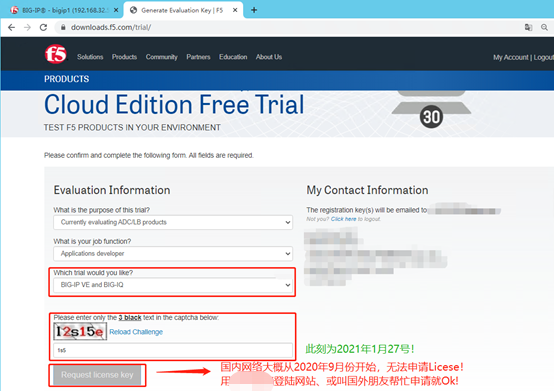Open the Education menu
Image resolution: width=554 pixels, height=391 pixels.
point(233,57)
